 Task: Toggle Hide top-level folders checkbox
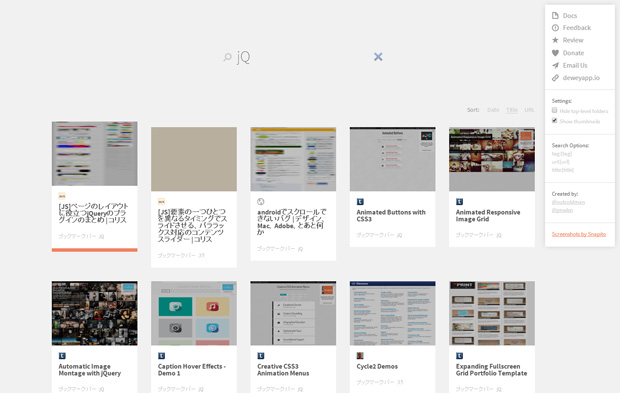pyautogui.click(x=554, y=110)
